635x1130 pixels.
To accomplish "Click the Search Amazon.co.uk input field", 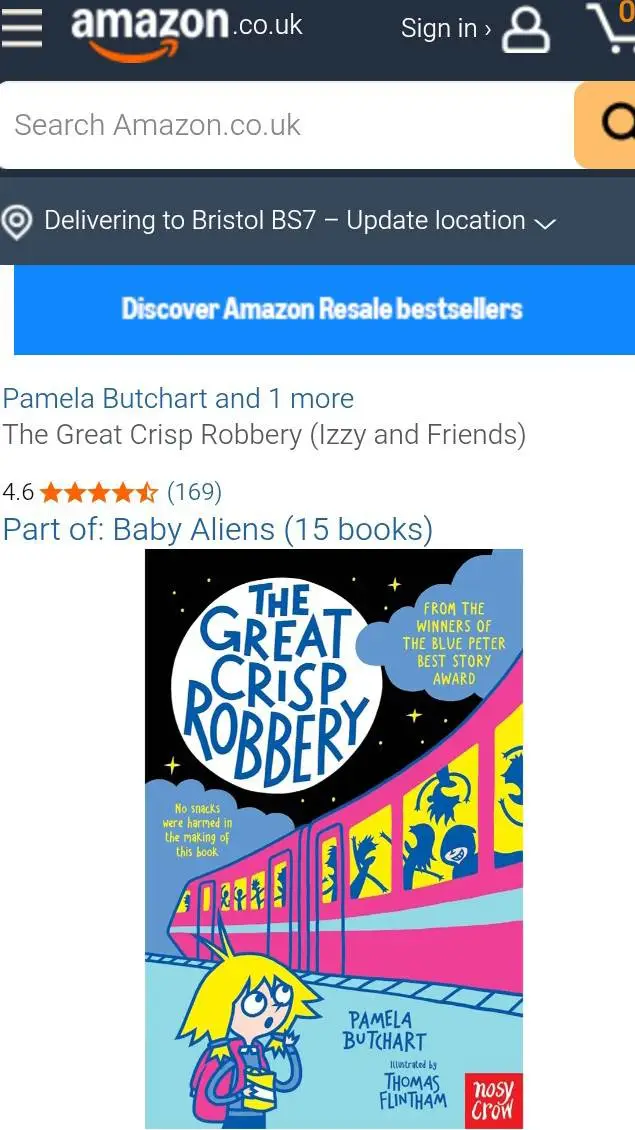I will pyautogui.click(x=287, y=125).
